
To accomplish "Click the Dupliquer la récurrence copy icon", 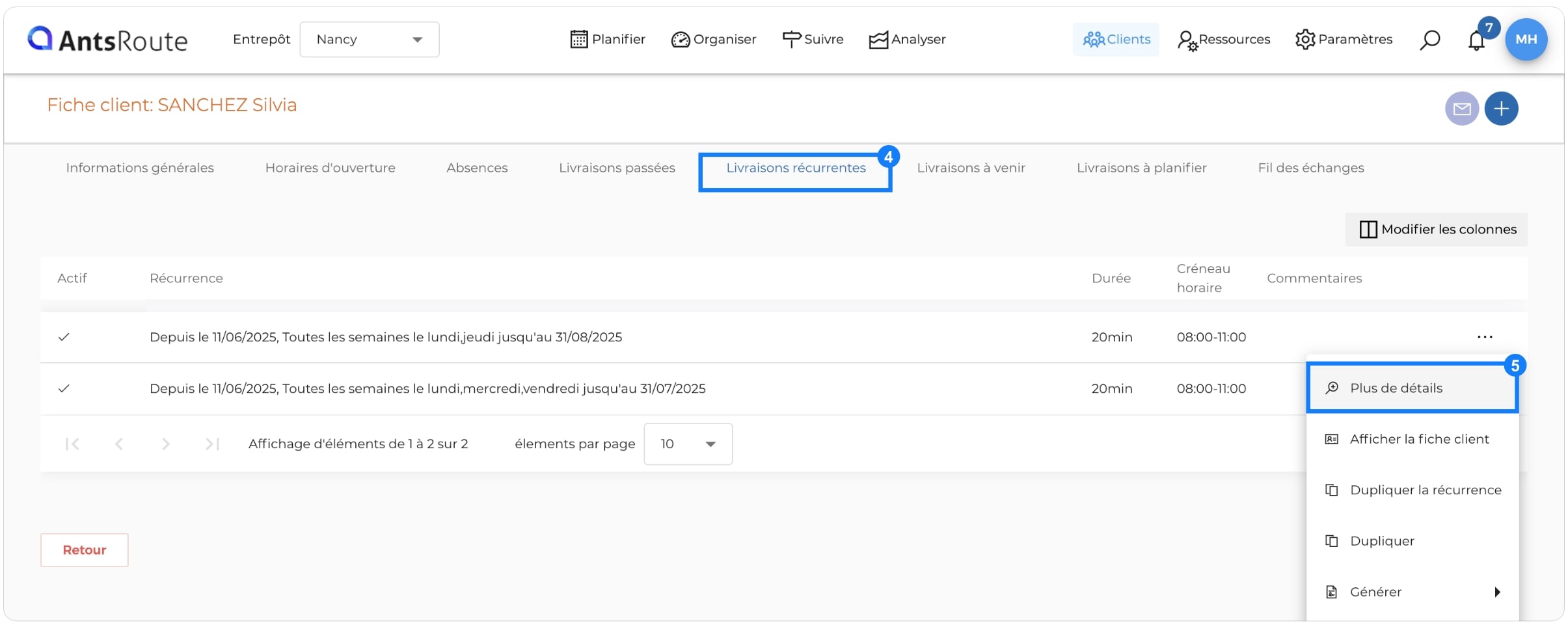I will 1332,490.
